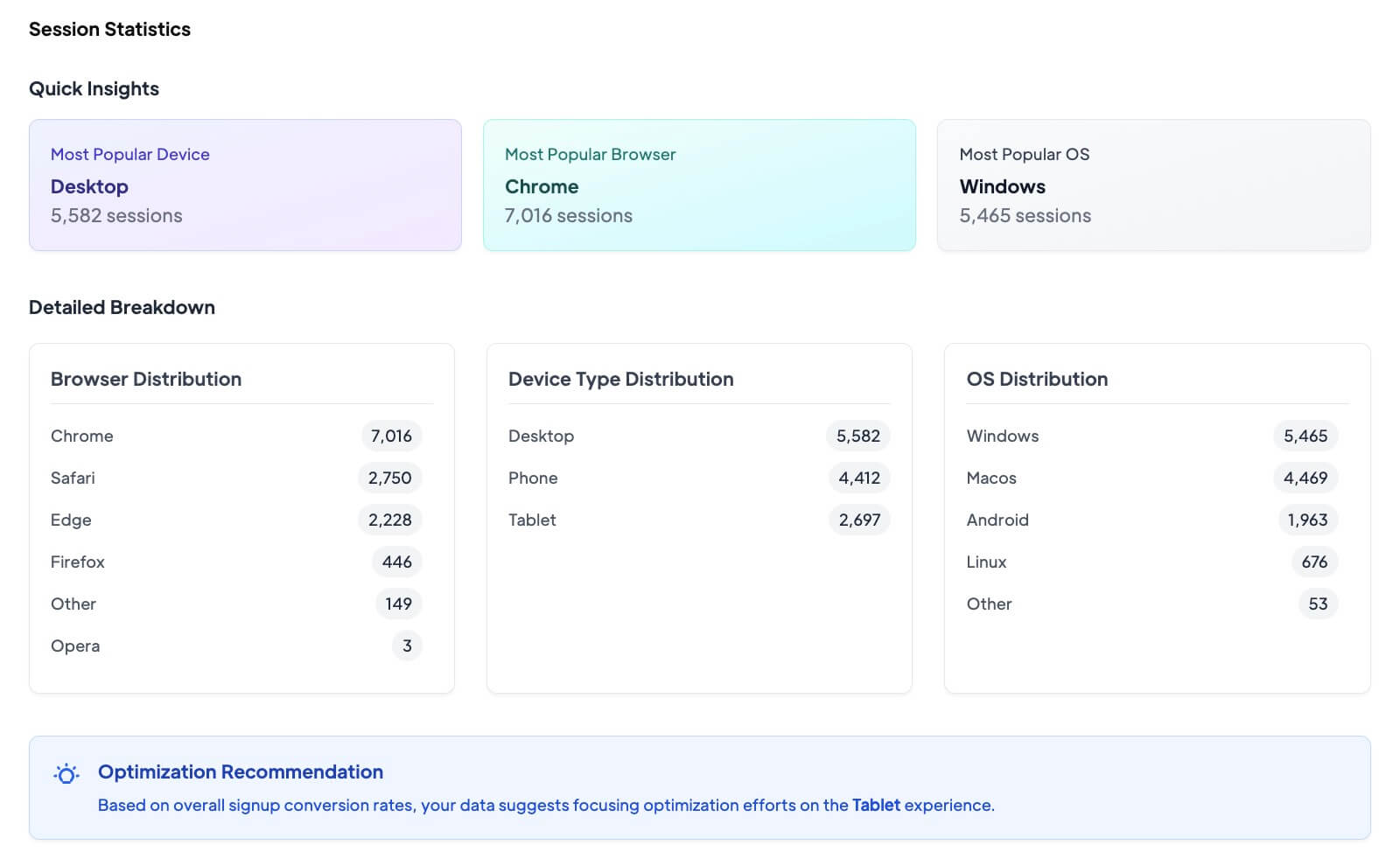Viewport: 1400px width, 866px height.
Task: Click the bold Tablet word in the recommendation
Action: 876,805
